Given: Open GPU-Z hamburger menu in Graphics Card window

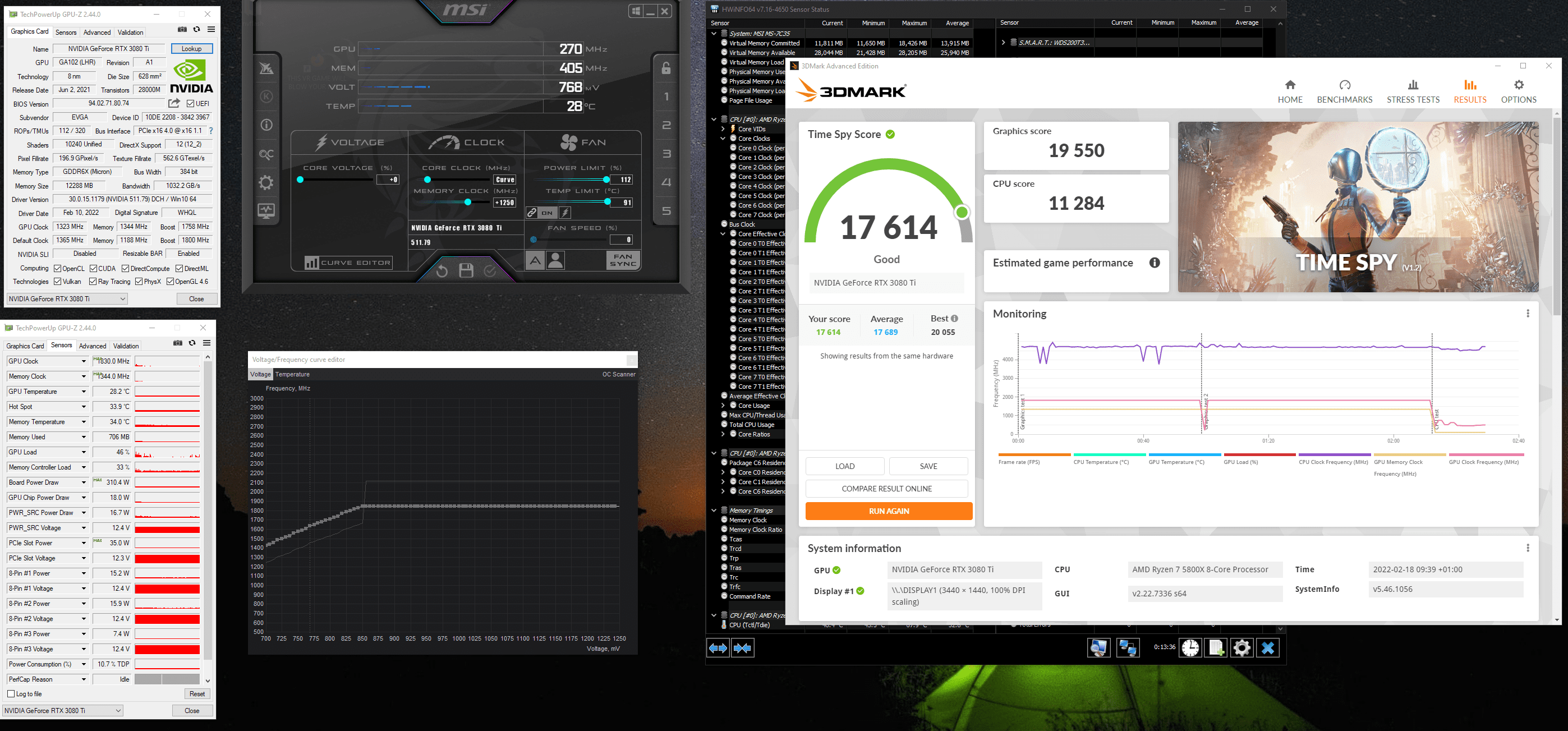Looking at the screenshot, I should coord(210,29).
